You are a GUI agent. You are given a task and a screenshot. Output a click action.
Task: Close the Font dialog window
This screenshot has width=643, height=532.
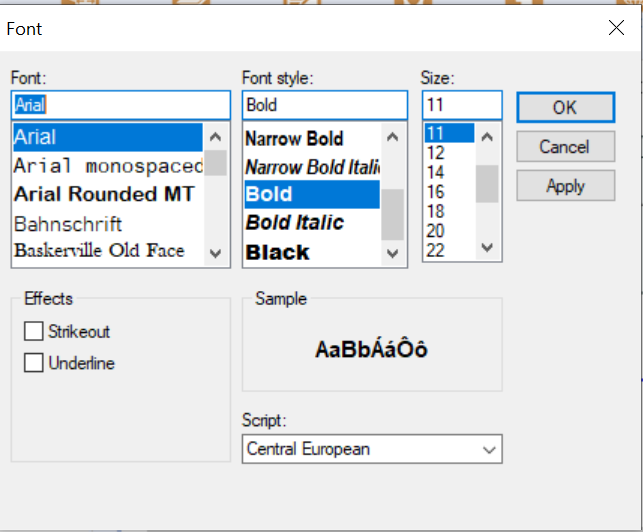point(616,28)
